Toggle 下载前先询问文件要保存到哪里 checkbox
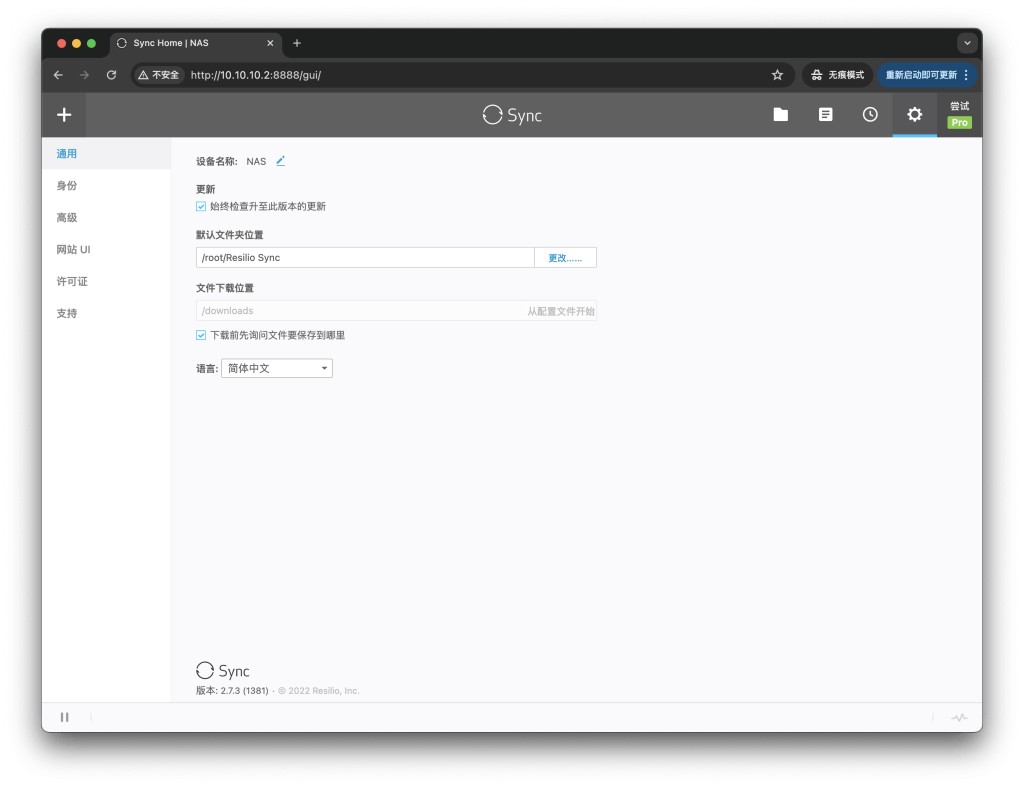Viewport: 1024px width, 787px height. coord(201,335)
